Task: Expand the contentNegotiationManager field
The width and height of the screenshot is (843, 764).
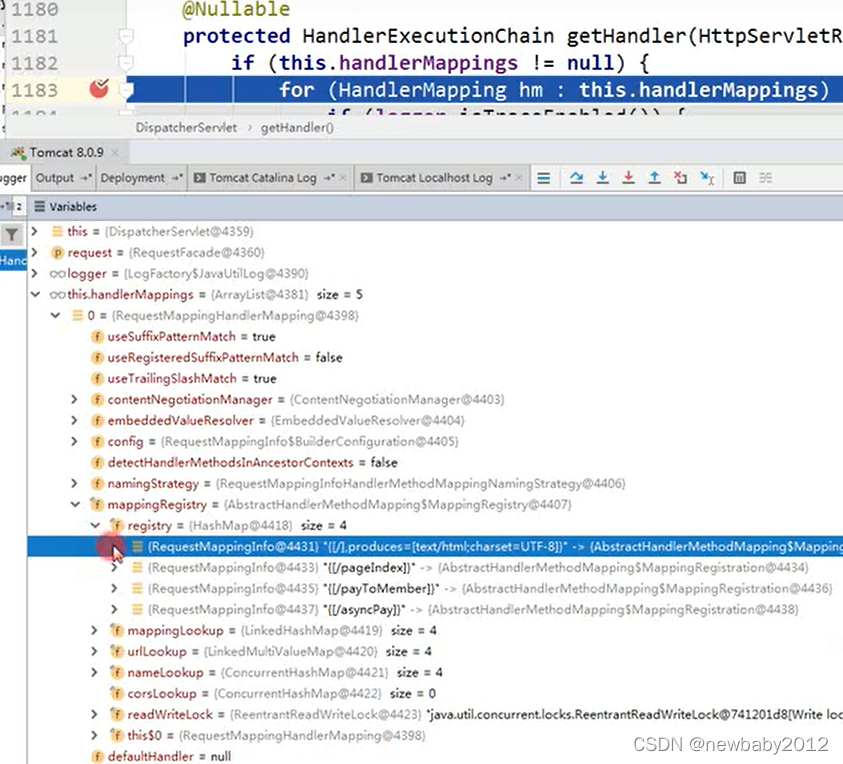Action: coord(75,399)
